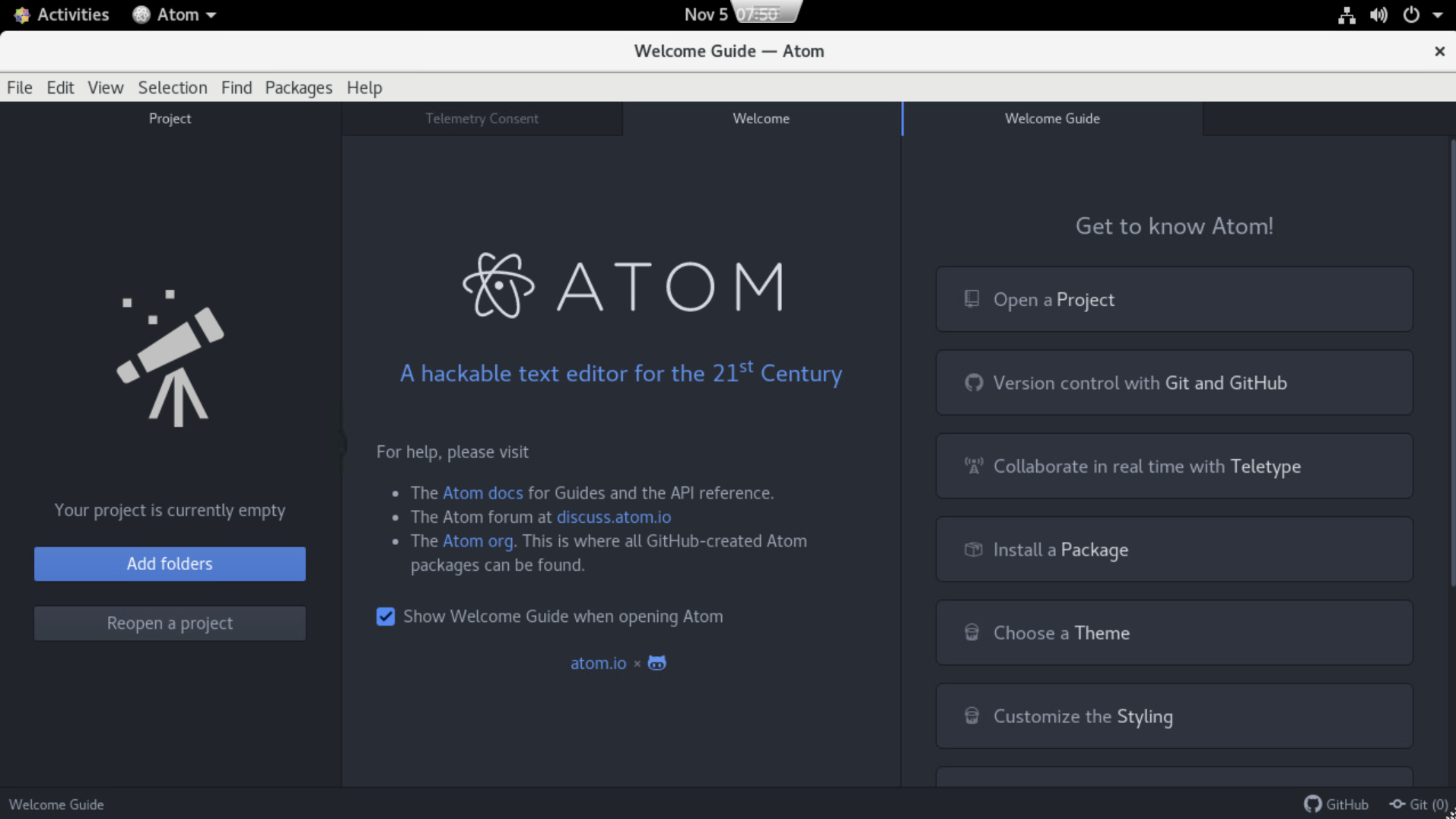The image size is (1456, 819).
Task: Select the Project panel tab
Action: pos(170,119)
